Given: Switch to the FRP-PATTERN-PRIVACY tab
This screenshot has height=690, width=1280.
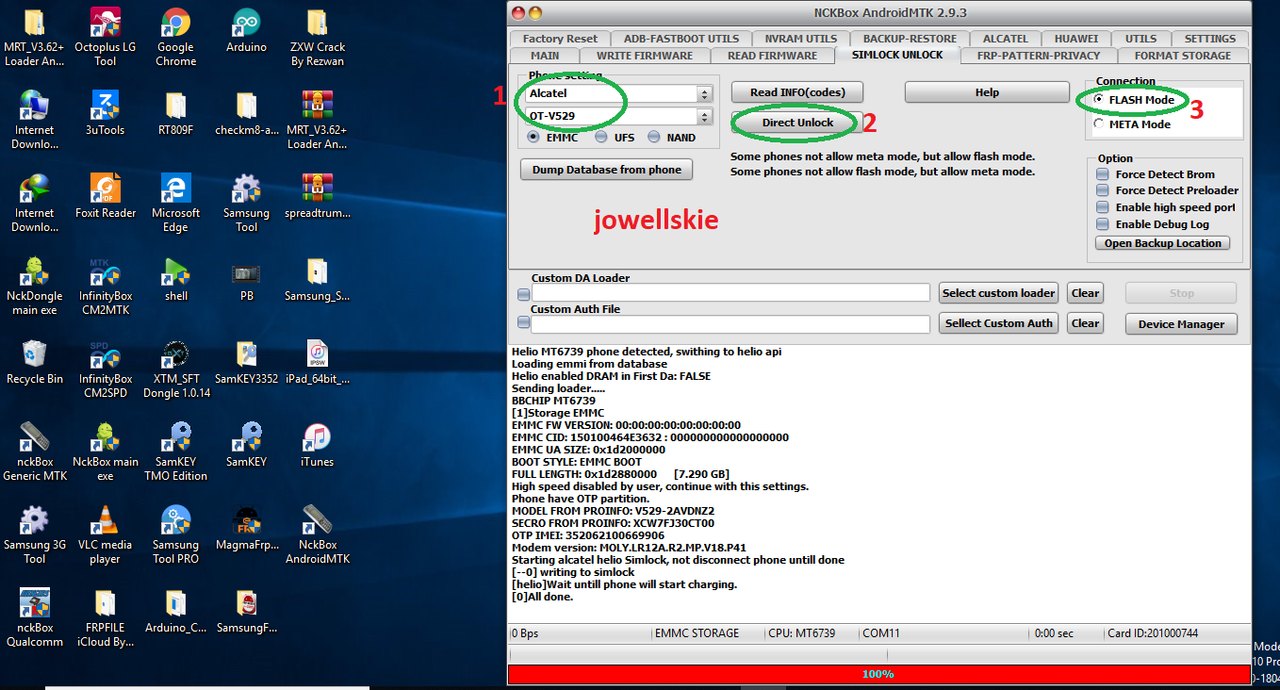Looking at the screenshot, I should (1039, 55).
